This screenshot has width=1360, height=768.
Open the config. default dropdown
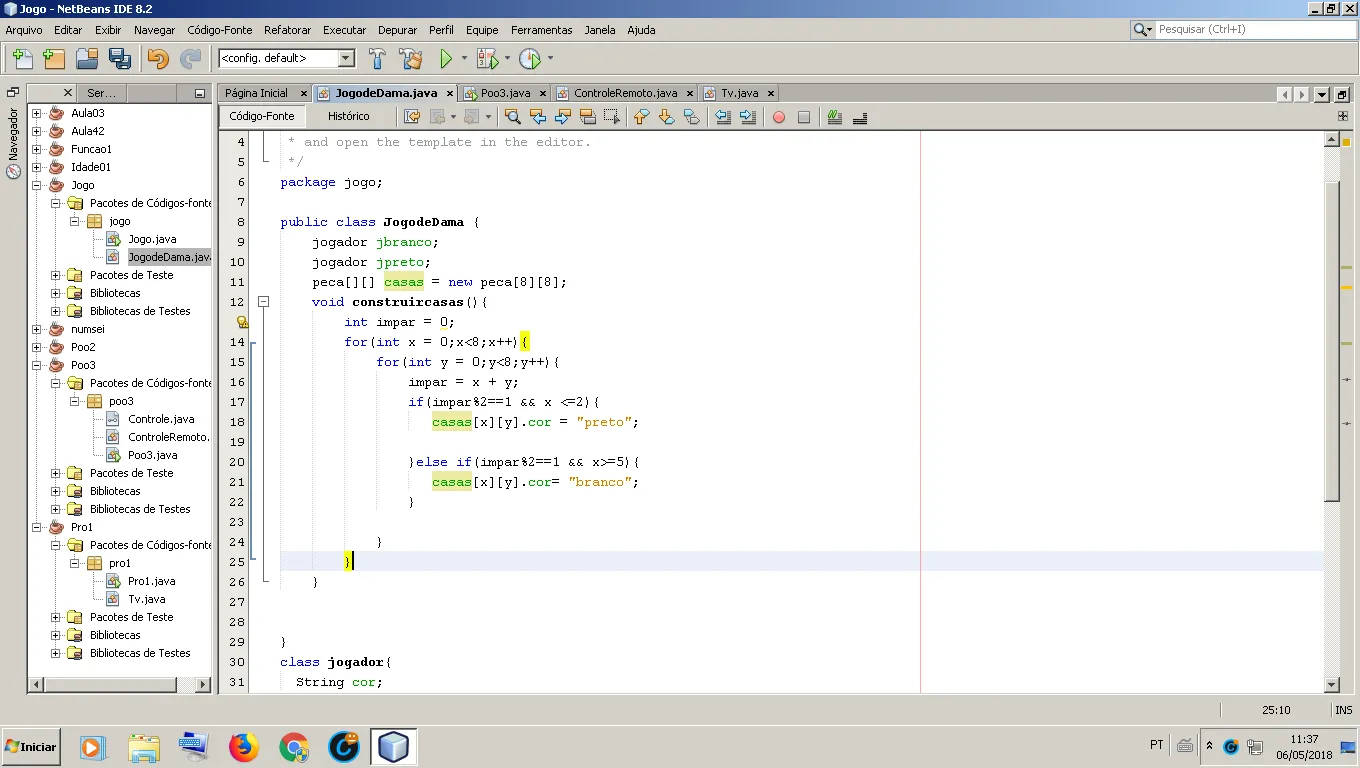click(287, 58)
